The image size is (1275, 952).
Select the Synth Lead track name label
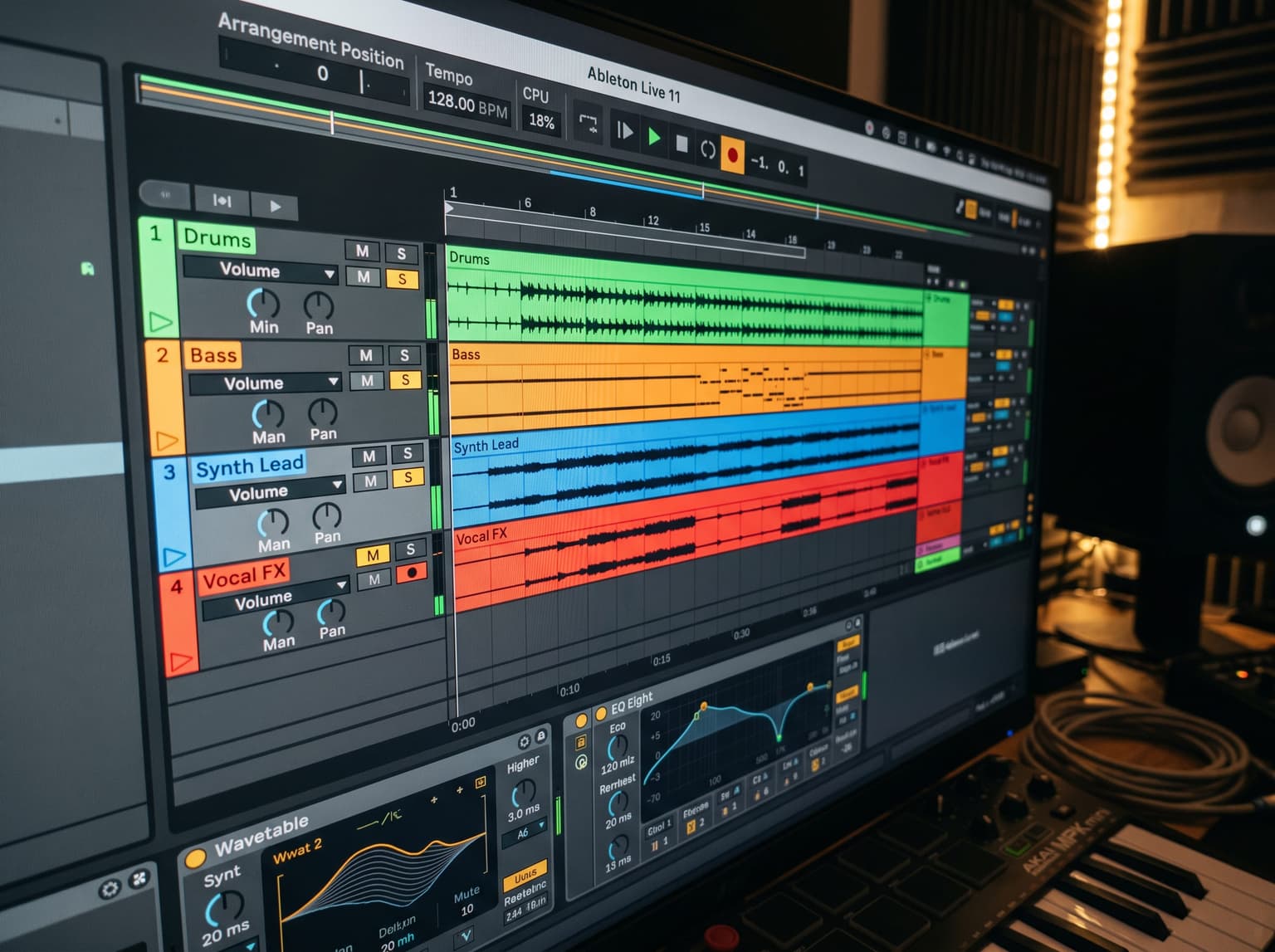[249, 466]
